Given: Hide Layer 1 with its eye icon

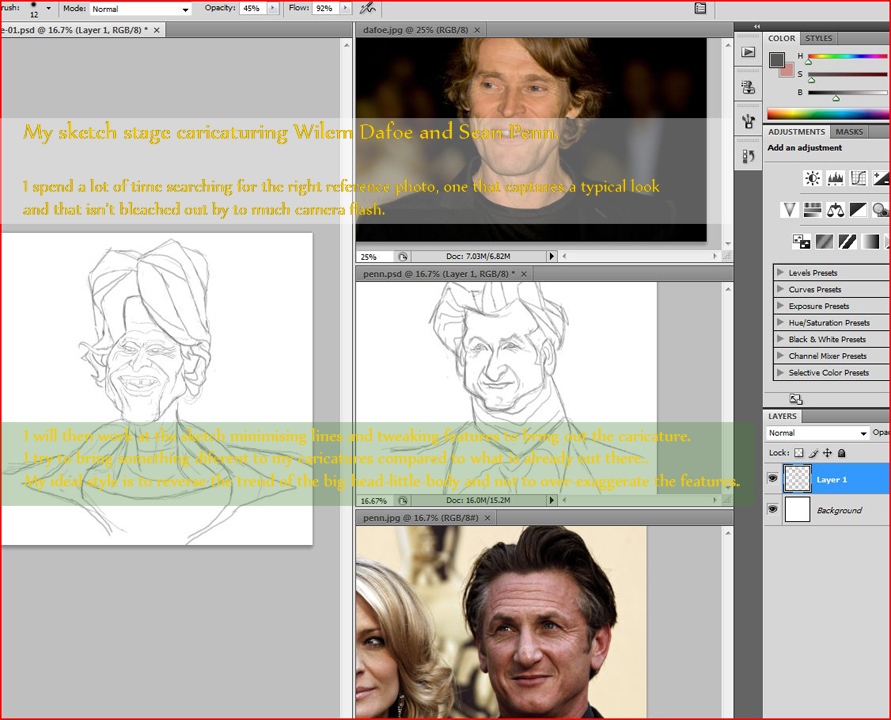Looking at the screenshot, I should pyautogui.click(x=772, y=478).
